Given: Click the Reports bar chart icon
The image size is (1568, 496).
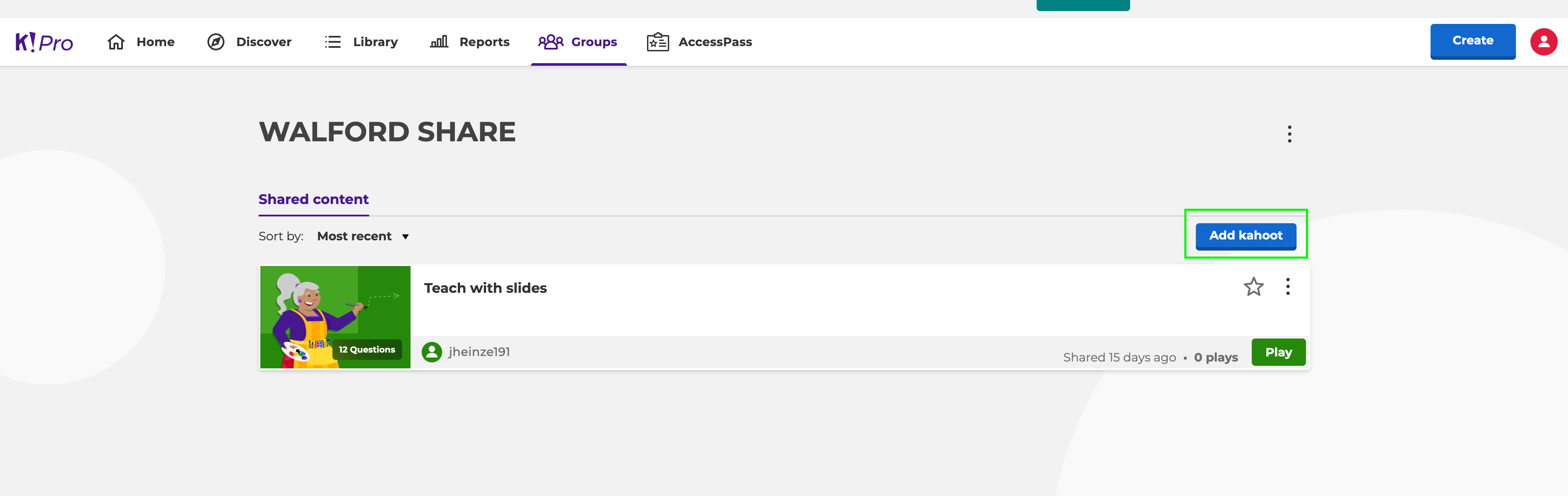Looking at the screenshot, I should [x=439, y=42].
